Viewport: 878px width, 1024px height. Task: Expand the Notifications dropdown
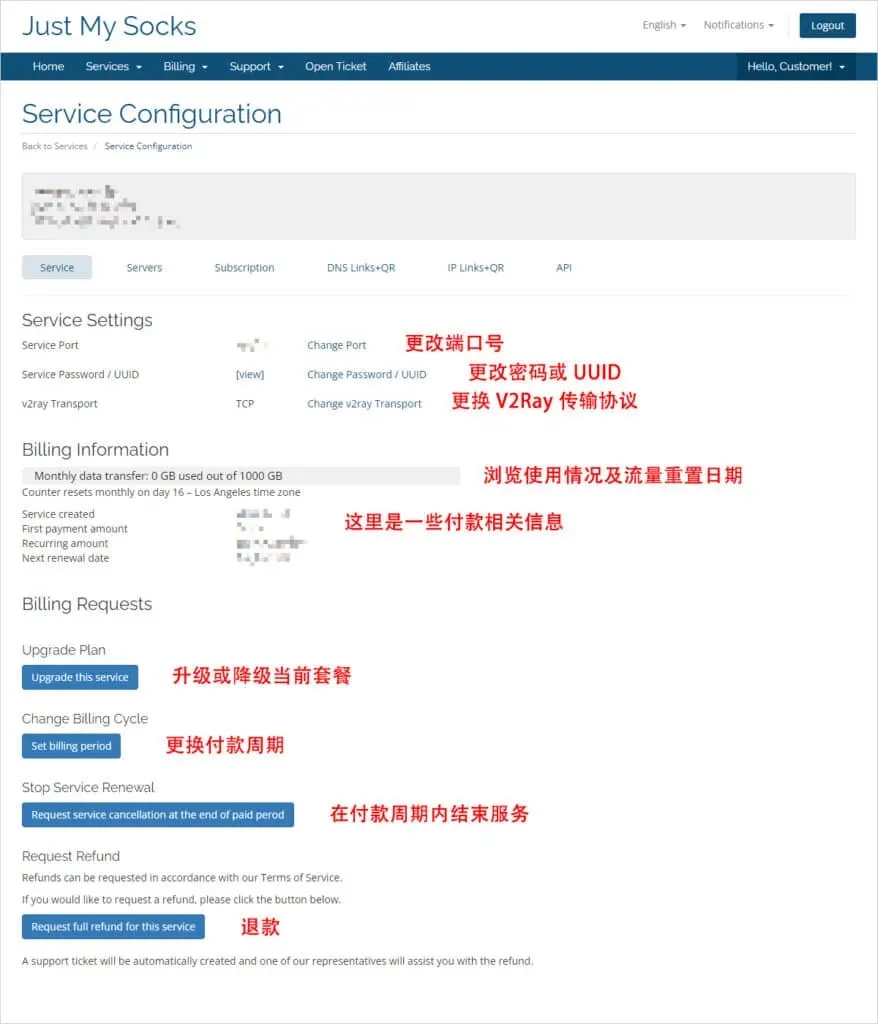click(738, 25)
